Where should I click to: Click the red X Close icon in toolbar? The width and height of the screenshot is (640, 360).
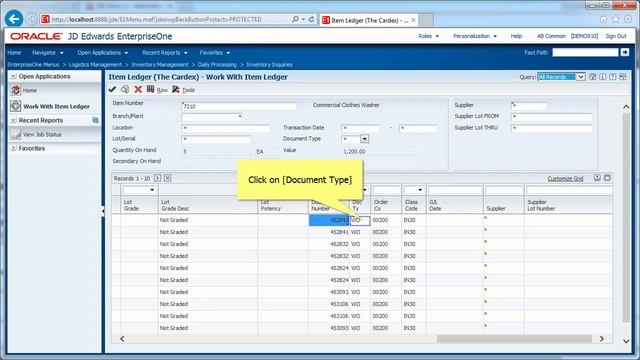click(138, 89)
